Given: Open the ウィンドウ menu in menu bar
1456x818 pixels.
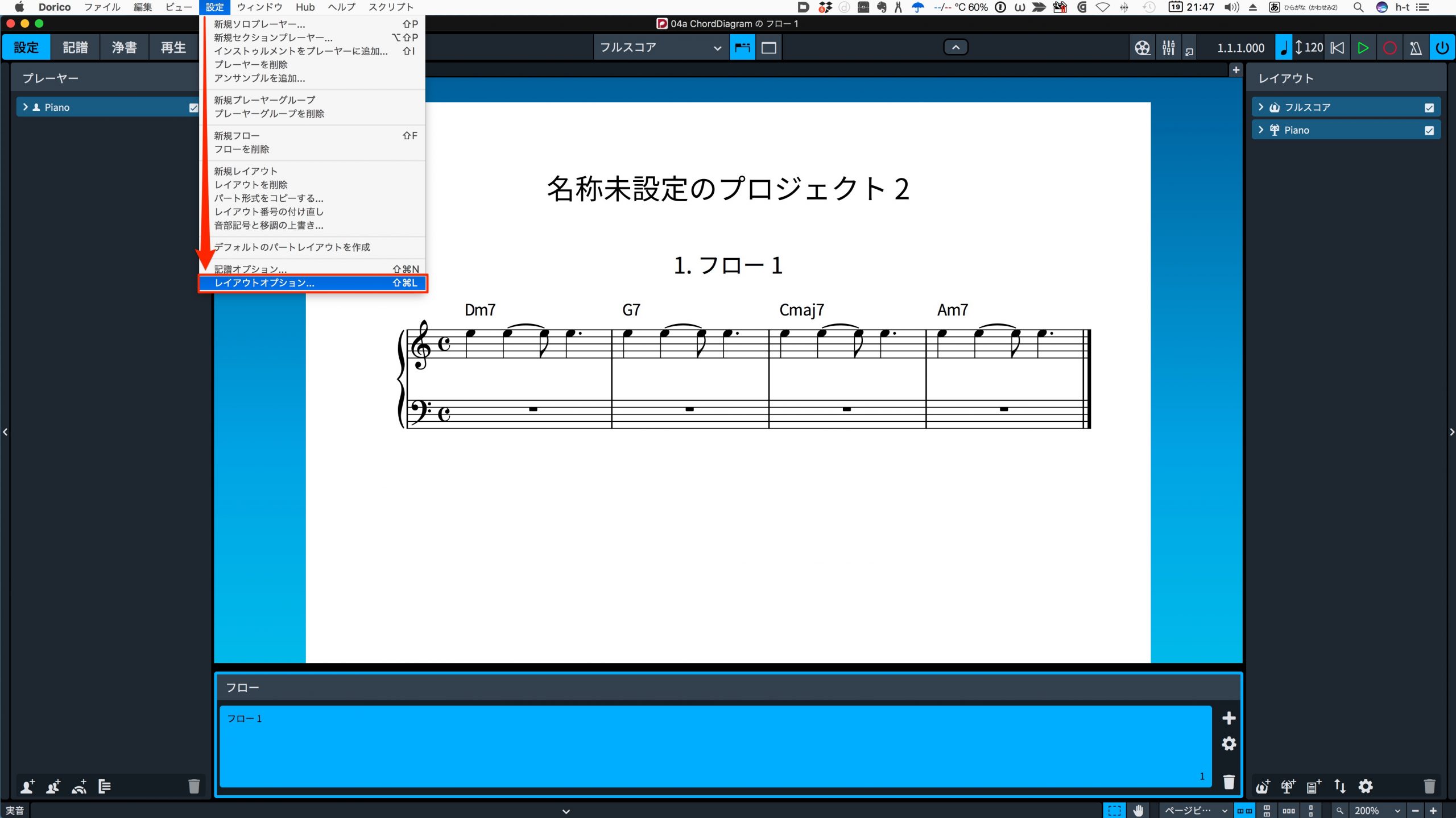Looking at the screenshot, I should pos(259,7).
